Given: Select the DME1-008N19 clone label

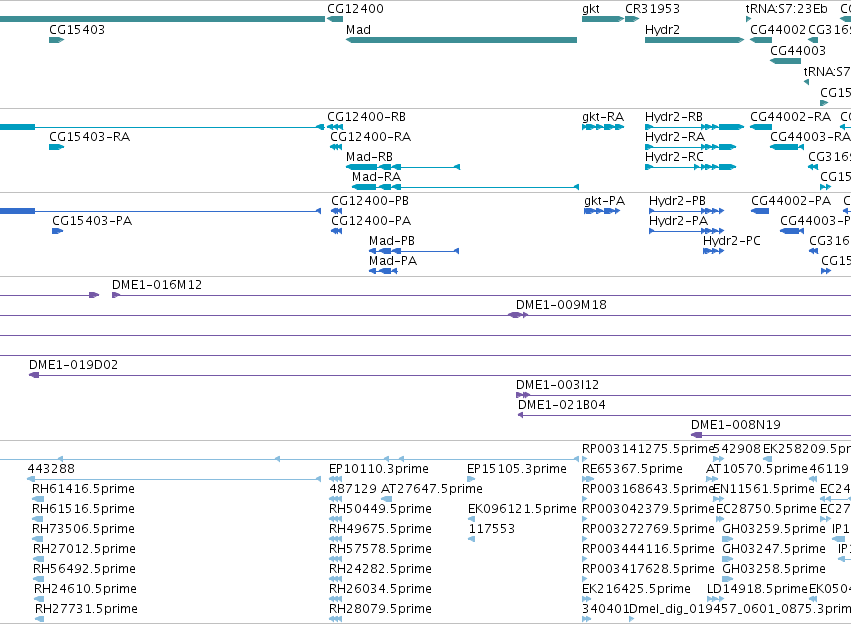Looking at the screenshot, I should pyautogui.click(x=735, y=425).
